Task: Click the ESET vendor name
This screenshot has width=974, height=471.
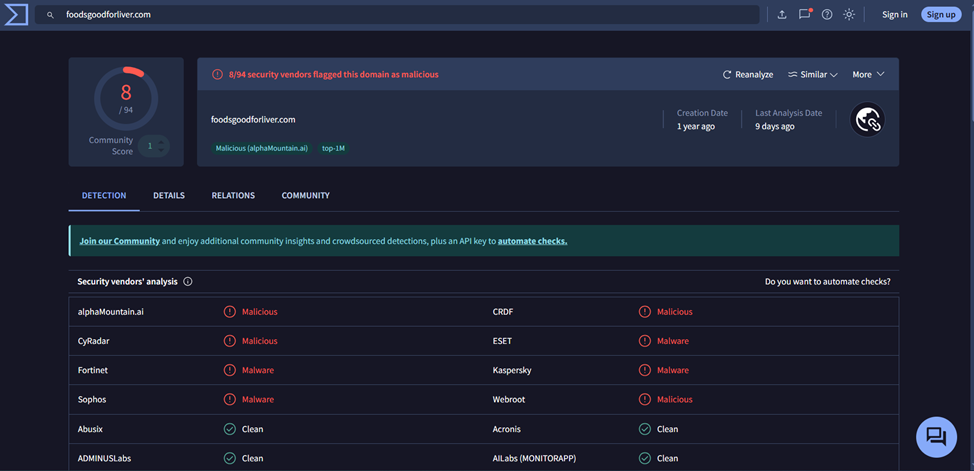Action: click(x=503, y=341)
